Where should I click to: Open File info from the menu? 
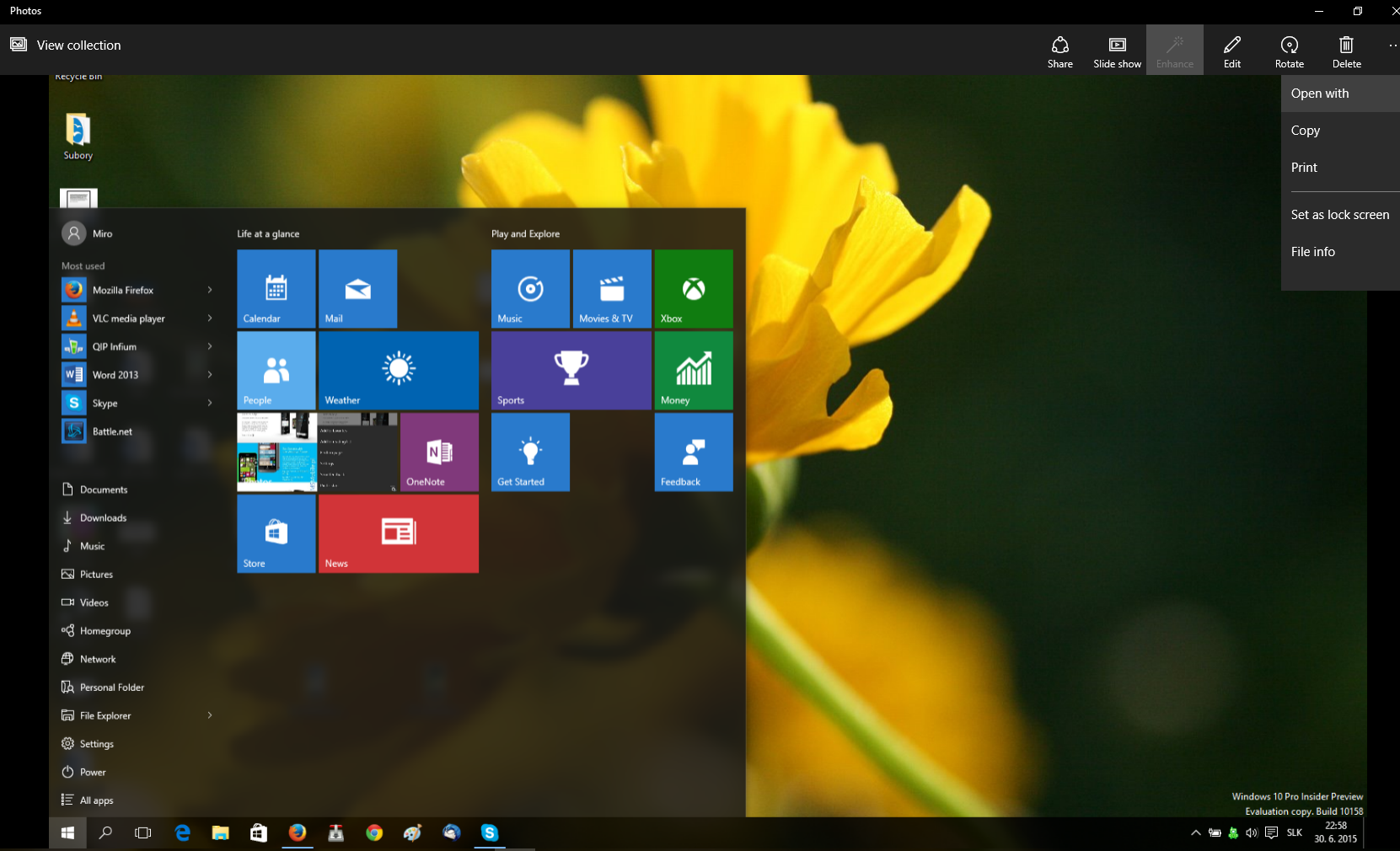point(1340,252)
